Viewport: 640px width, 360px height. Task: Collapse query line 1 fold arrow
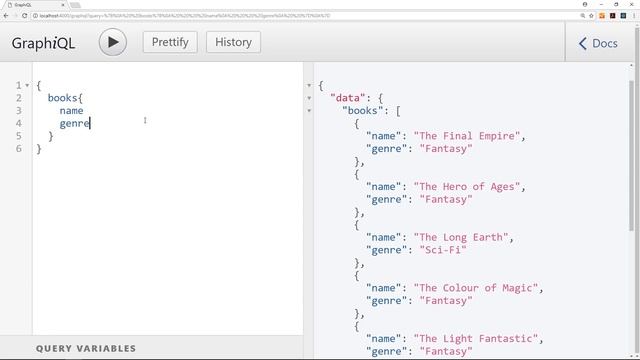pos(27,85)
